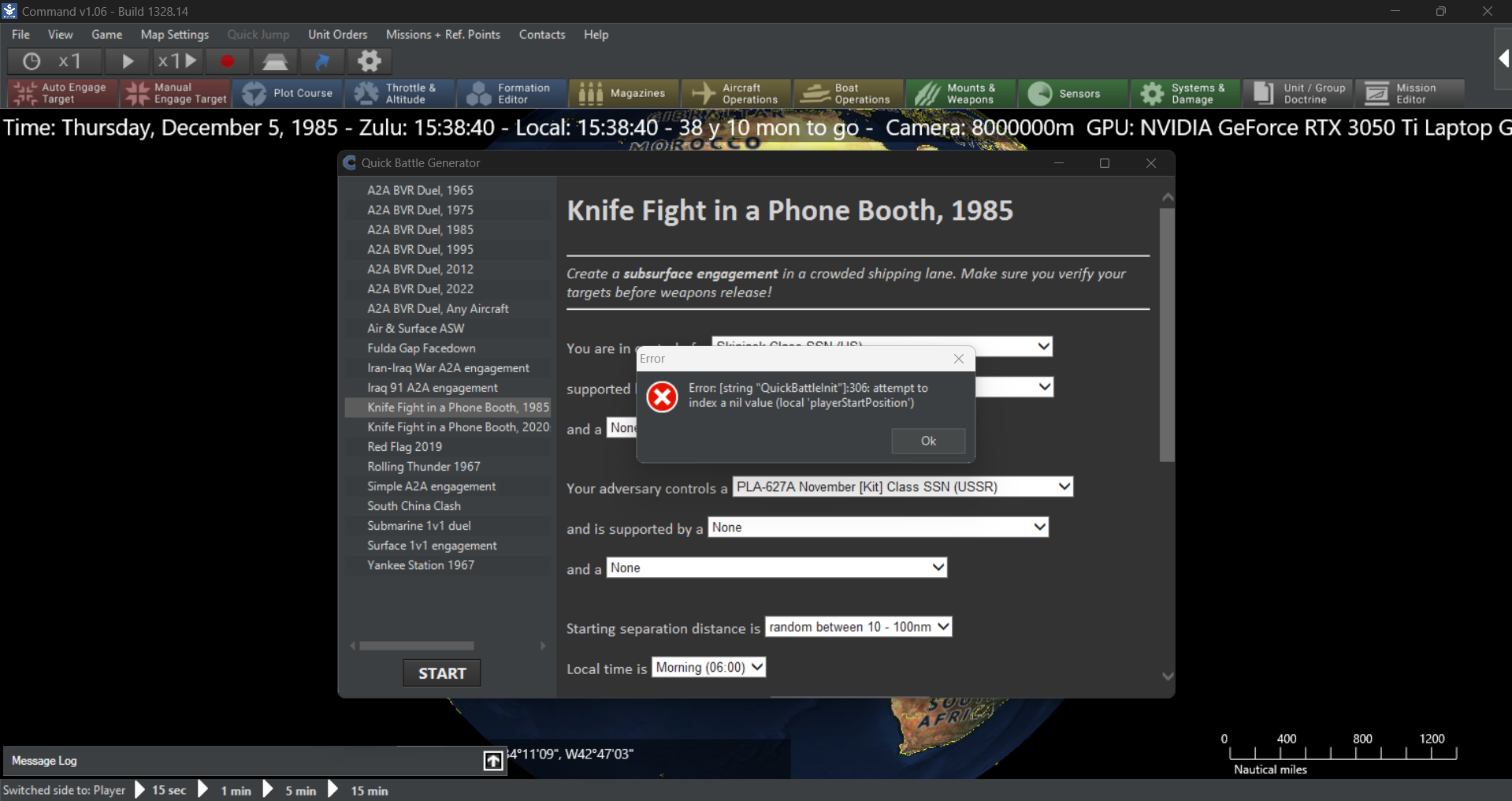Open Systems & Damage
1512x801 pixels.
click(1186, 93)
